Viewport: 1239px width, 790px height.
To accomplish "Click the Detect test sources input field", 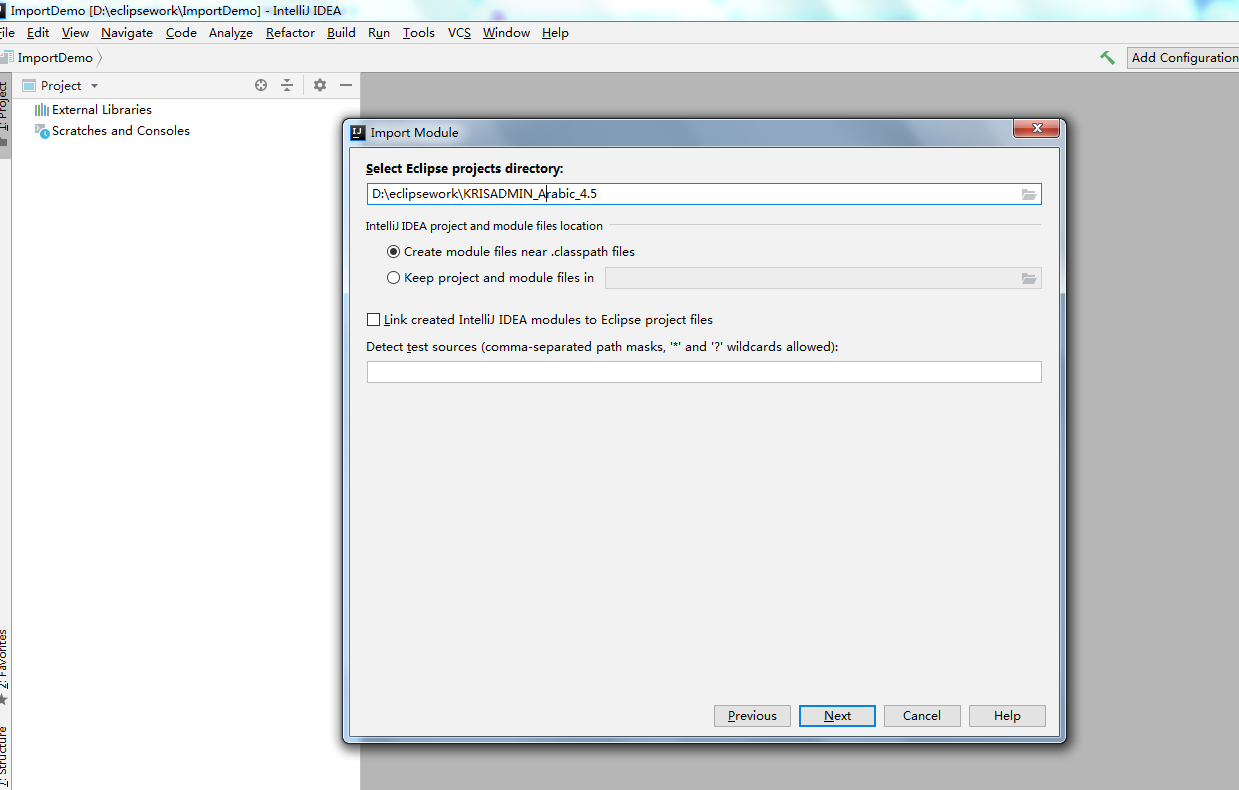I will coord(704,372).
